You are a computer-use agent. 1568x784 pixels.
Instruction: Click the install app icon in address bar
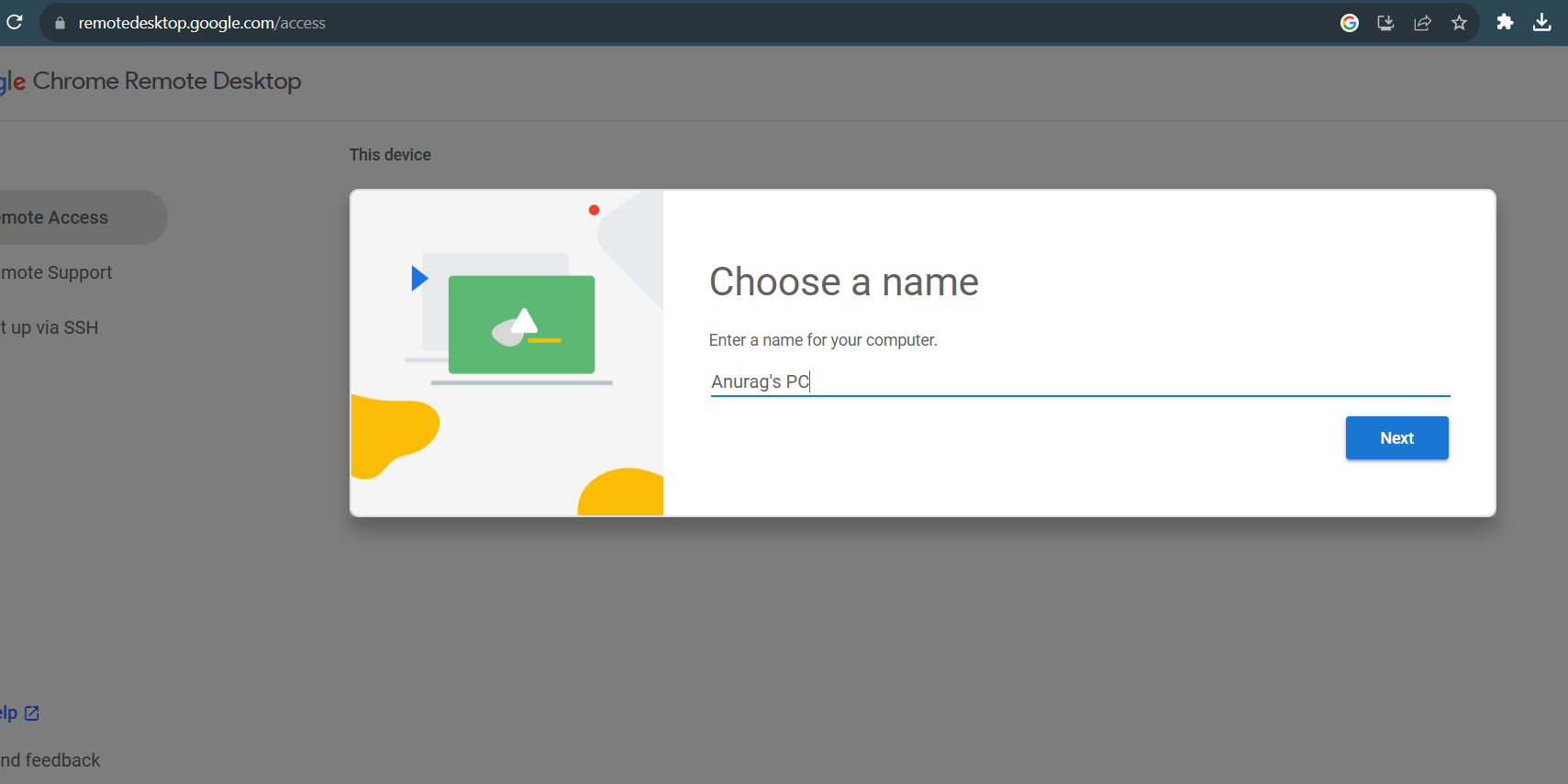coord(1385,23)
